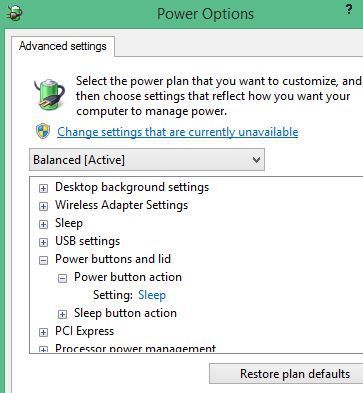The width and height of the screenshot is (363, 393).
Task: Click the help question mark icon
Action: (349, 9)
